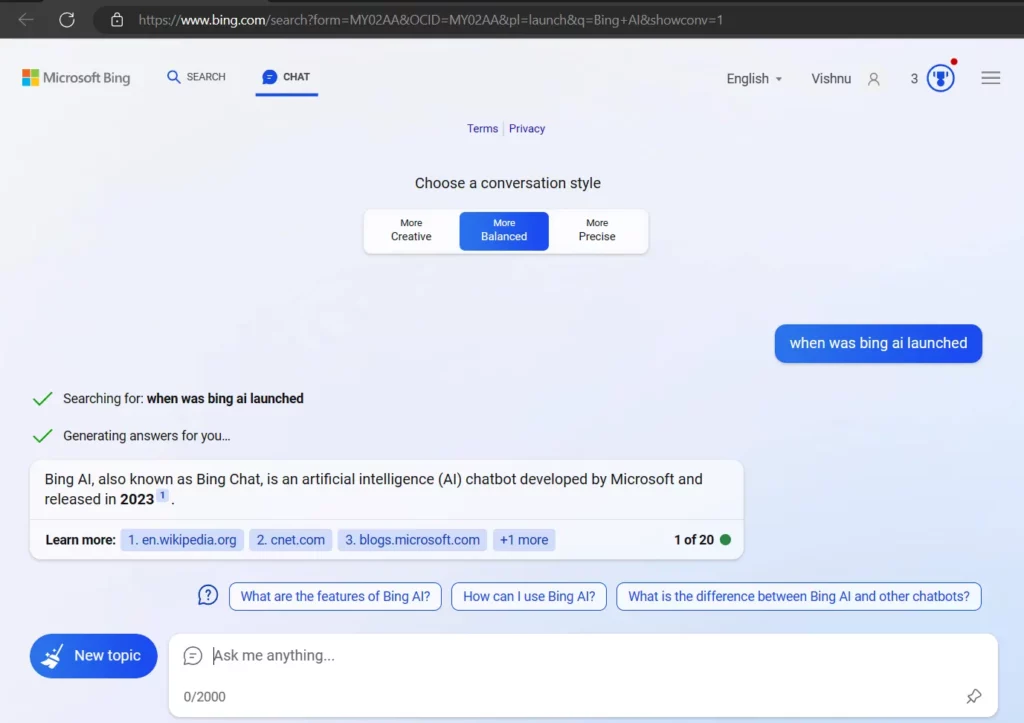Open the cnet.com source link

[291, 540]
